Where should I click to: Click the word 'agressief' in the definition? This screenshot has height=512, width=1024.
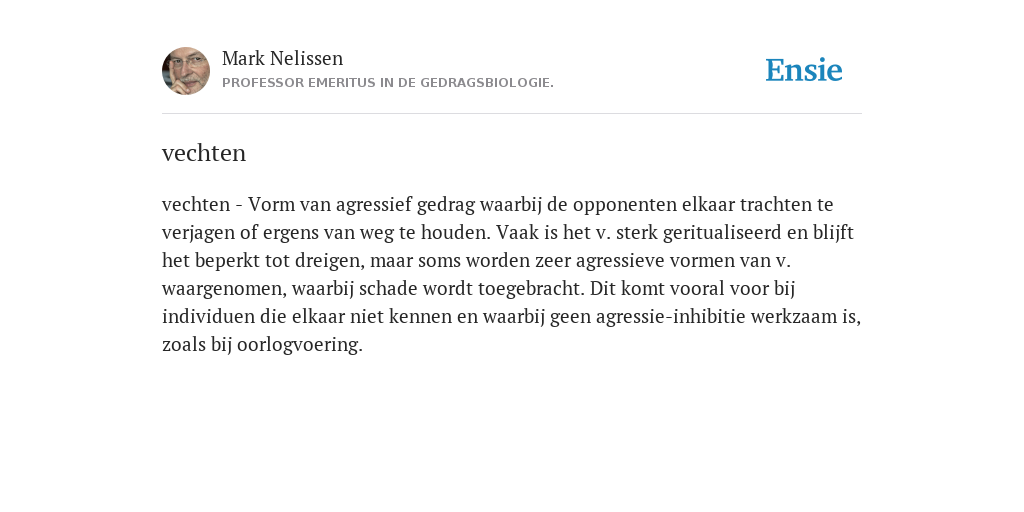click(x=374, y=205)
